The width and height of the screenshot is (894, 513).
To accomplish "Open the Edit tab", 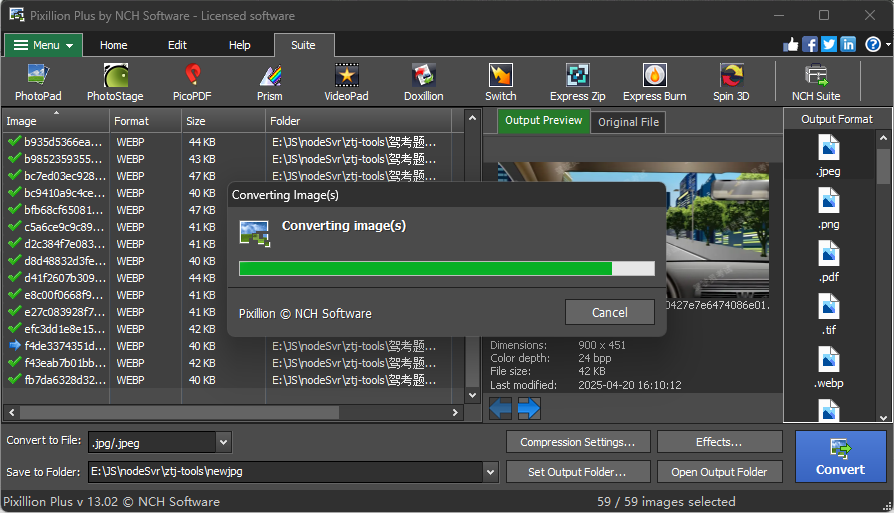I will [177, 45].
